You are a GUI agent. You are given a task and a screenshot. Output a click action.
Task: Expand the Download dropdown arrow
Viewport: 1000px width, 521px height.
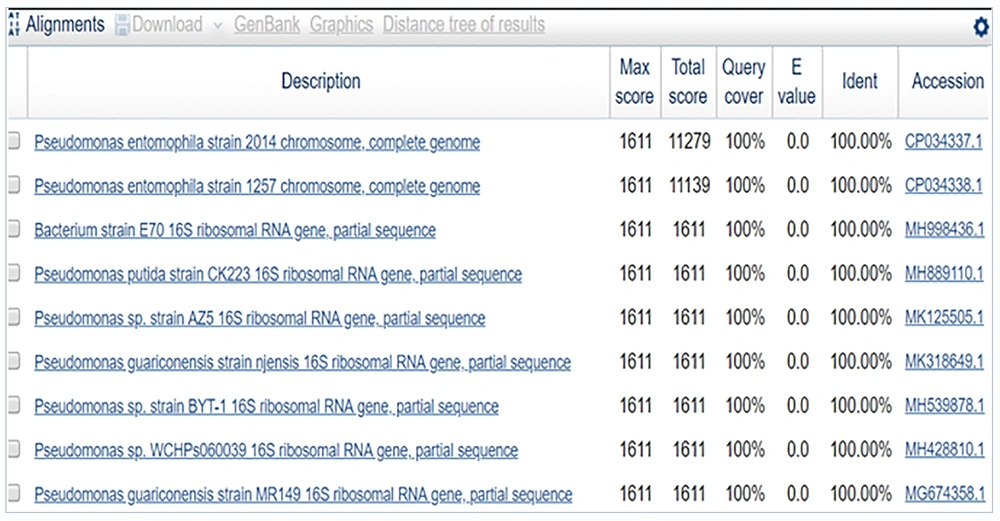click(218, 25)
